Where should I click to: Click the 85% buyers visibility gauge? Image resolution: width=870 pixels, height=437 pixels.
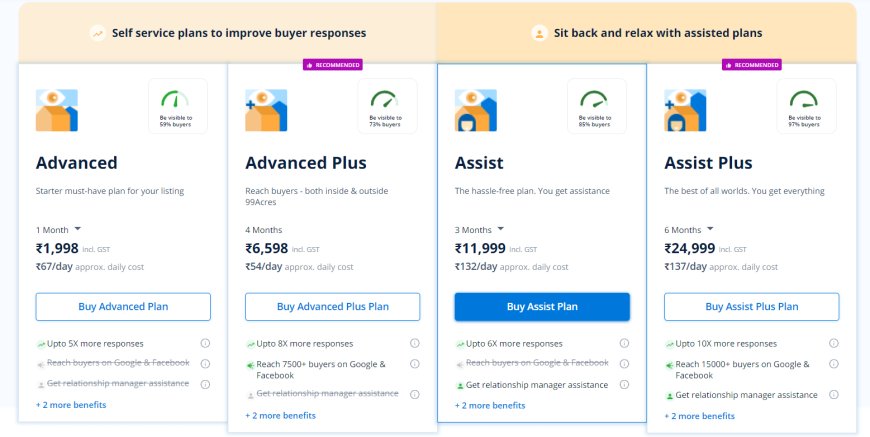(x=596, y=105)
